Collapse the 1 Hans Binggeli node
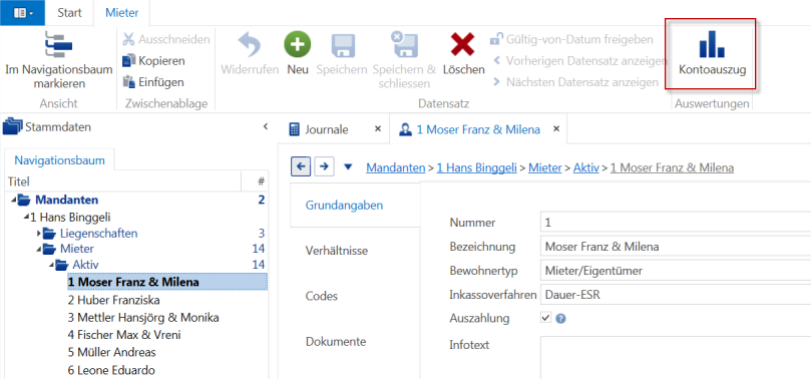This screenshot has width=811, height=379. click(26, 217)
